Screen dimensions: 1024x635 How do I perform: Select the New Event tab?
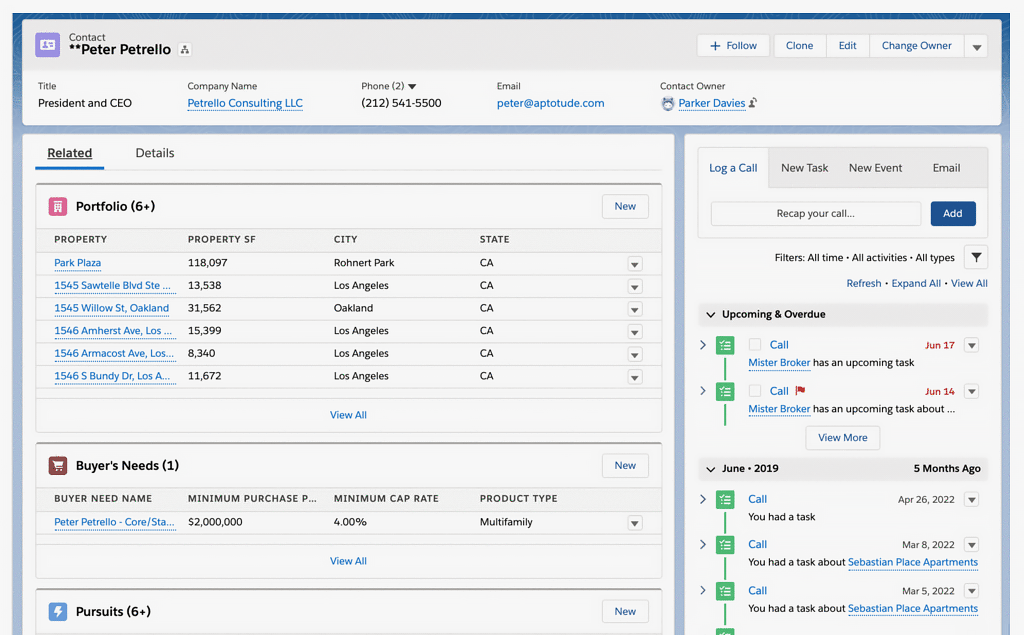click(875, 168)
